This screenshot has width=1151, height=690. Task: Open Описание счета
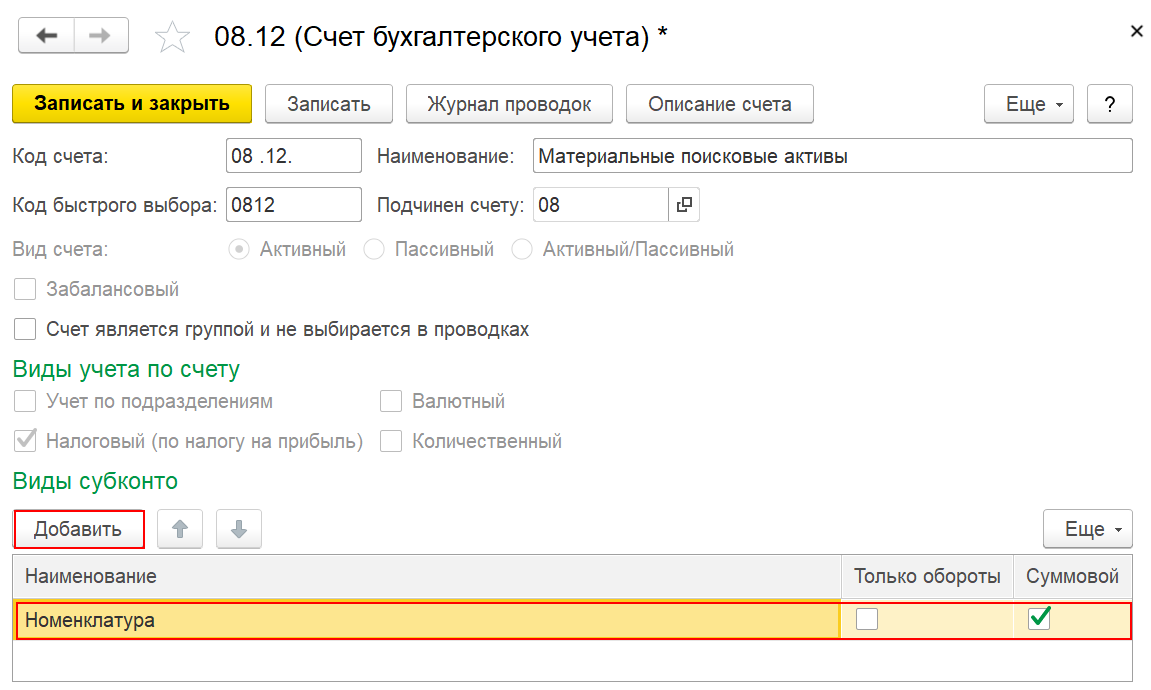click(x=719, y=104)
